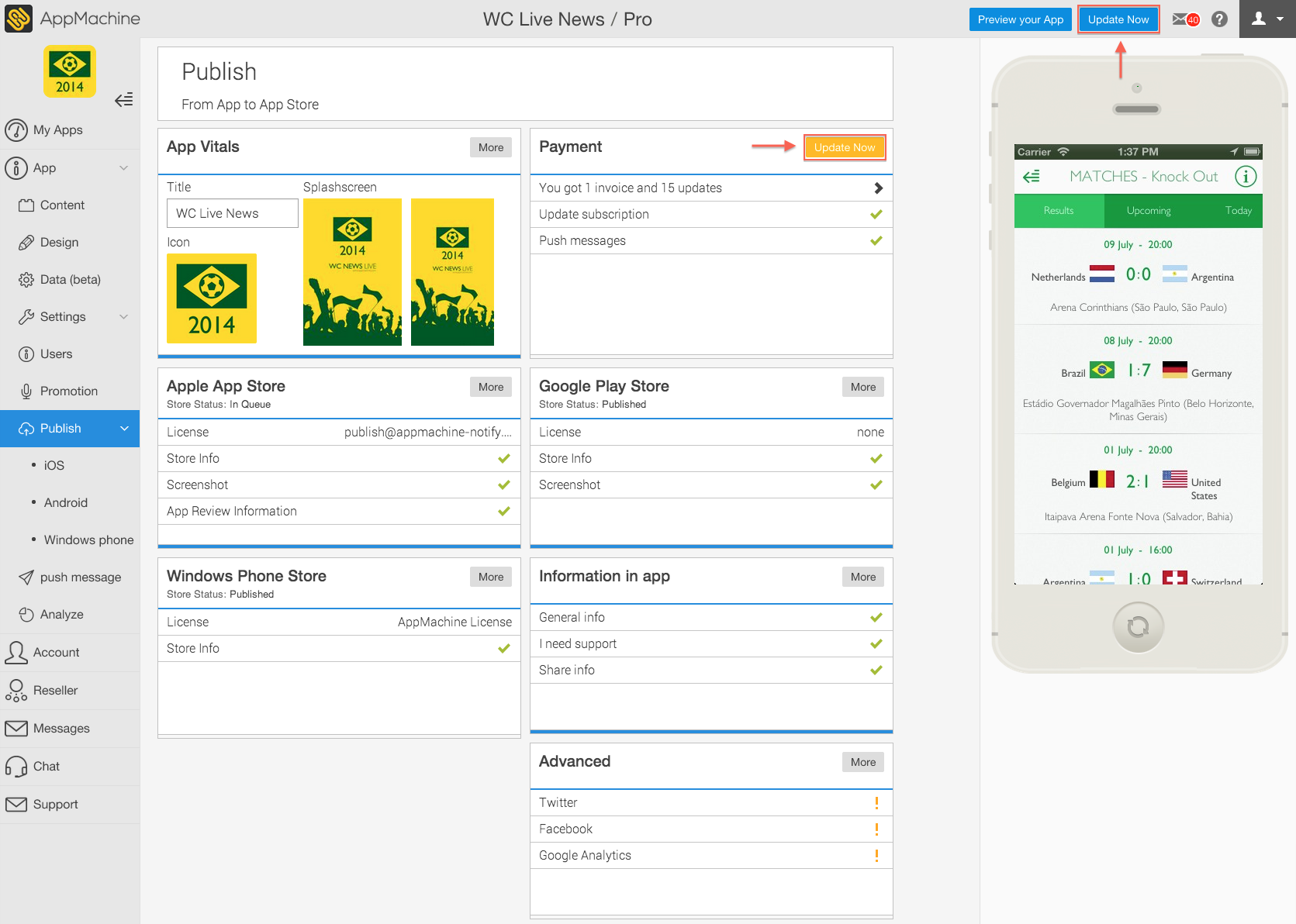1296x924 pixels.
Task: Click the orange Update Now button in Payment
Action: pos(845,147)
